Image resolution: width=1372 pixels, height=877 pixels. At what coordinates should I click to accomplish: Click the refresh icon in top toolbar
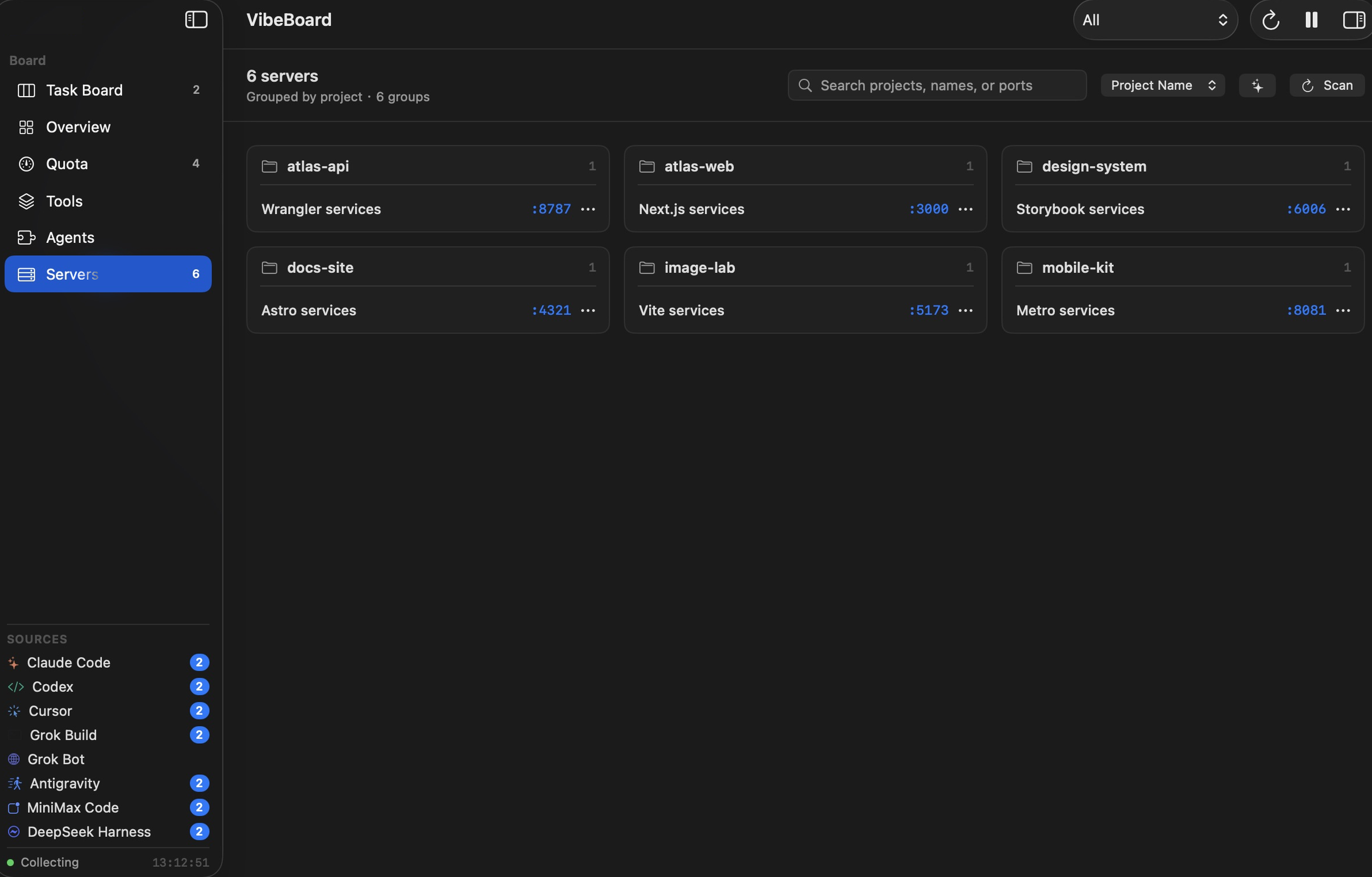click(1271, 20)
